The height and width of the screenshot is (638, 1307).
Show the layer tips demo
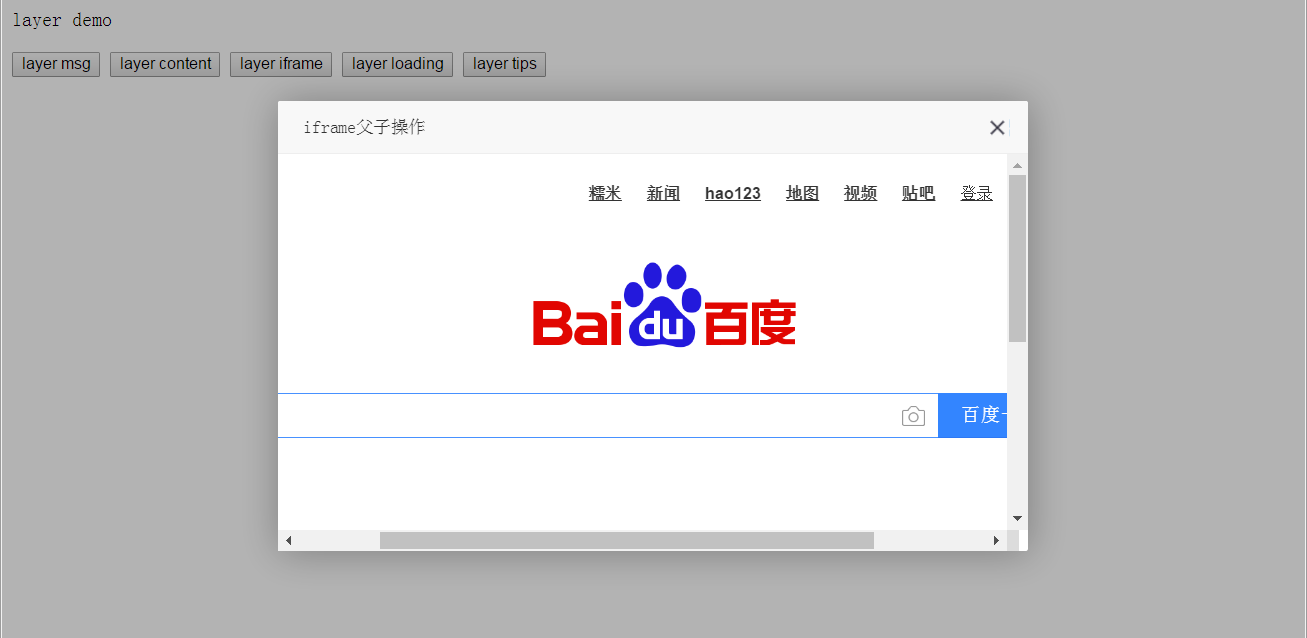tap(504, 64)
